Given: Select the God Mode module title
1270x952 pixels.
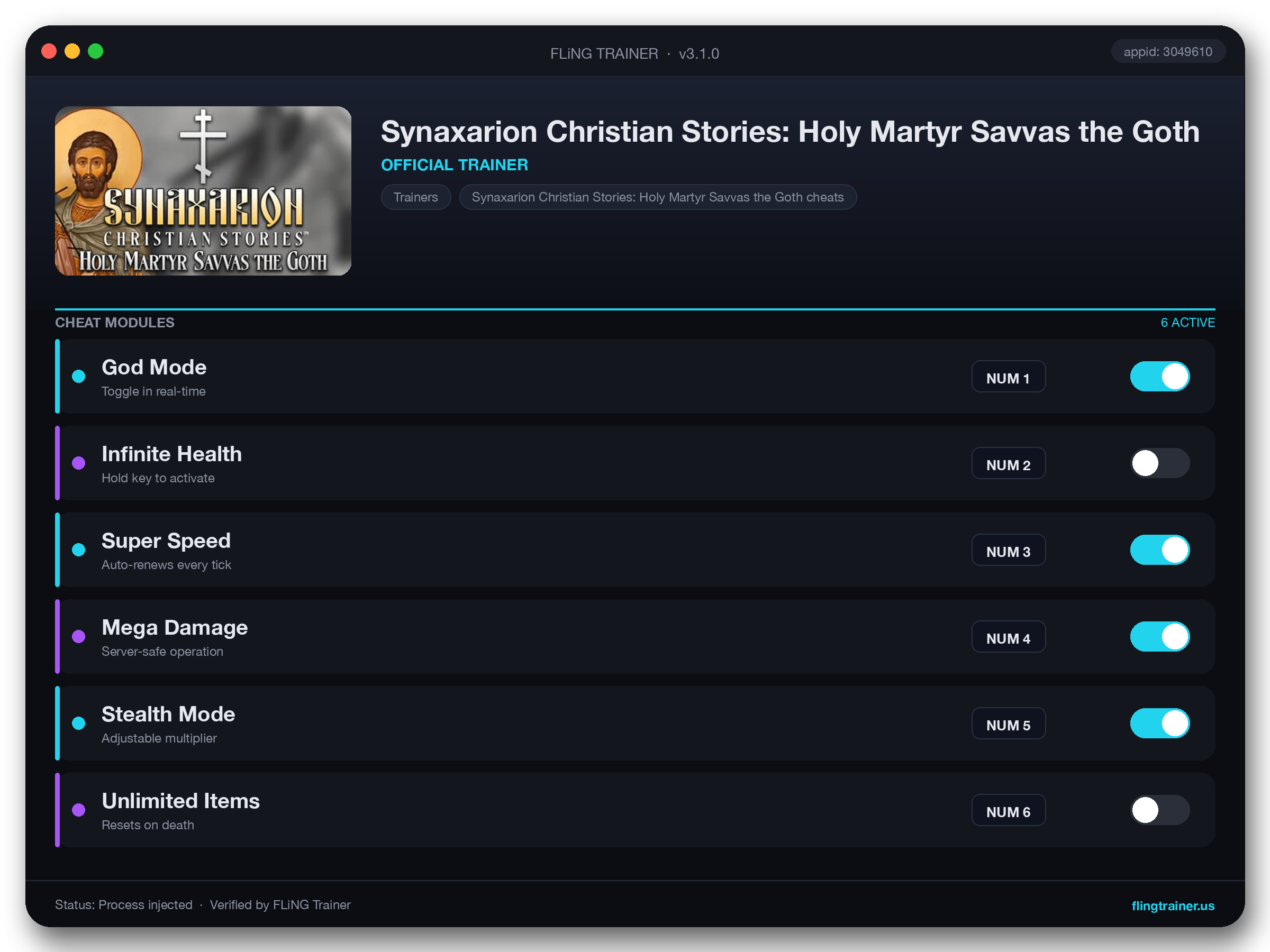Looking at the screenshot, I should [x=154, y=367].
